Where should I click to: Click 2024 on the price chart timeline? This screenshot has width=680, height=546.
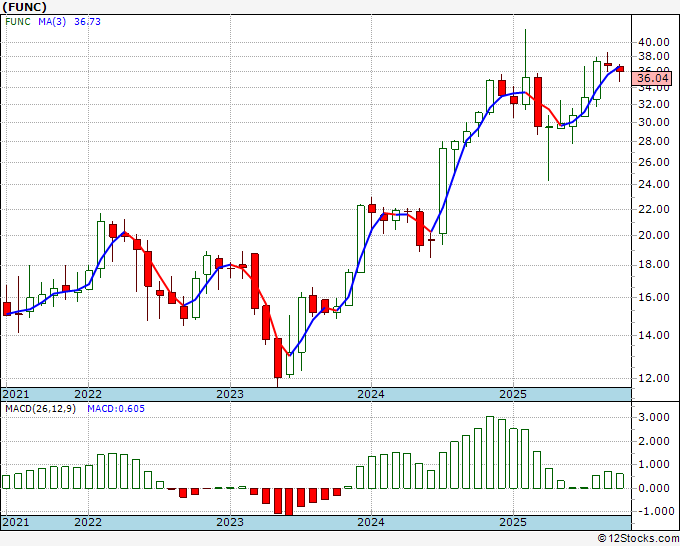[371, 394]
